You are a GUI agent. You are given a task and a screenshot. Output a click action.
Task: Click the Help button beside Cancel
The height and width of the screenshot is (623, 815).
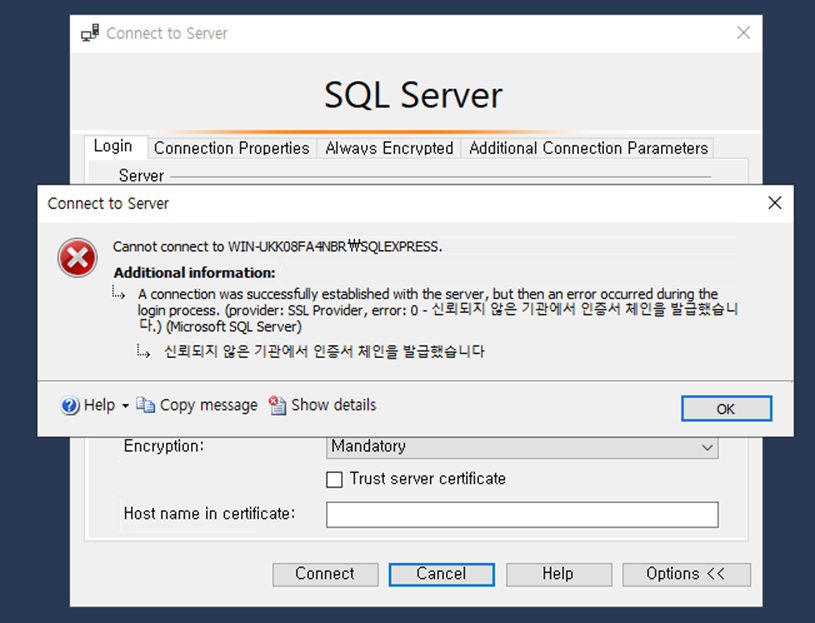558,574
